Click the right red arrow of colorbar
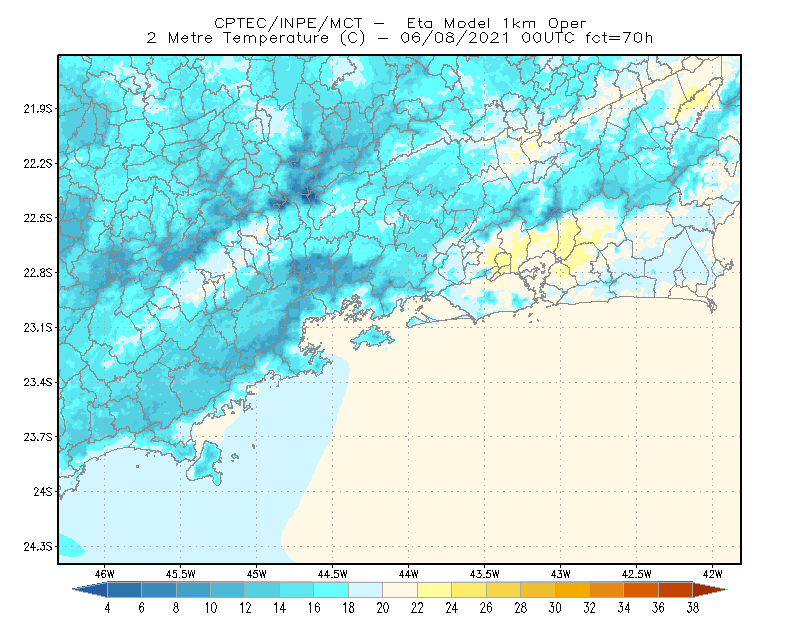This screenshot has height=618, width=800. tap(710, 590)
